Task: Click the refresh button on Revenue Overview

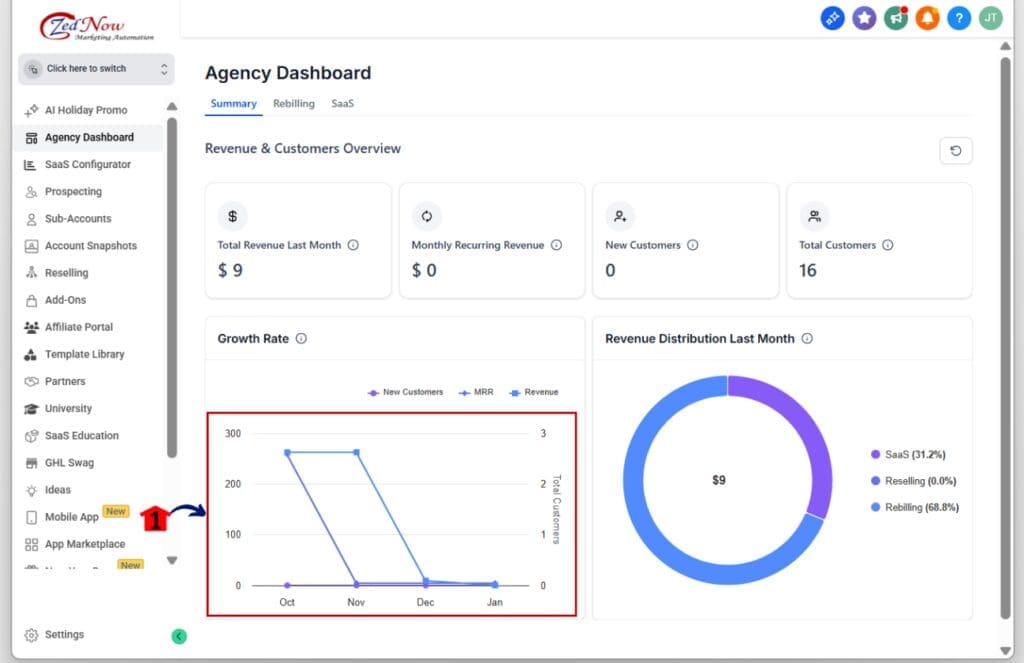Action: tap(955, 150)
